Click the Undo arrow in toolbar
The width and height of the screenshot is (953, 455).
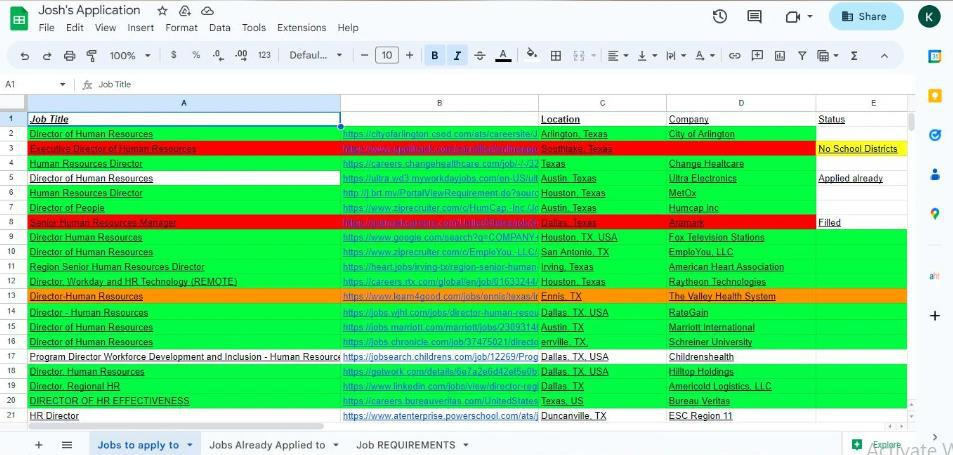click(24, 56)
